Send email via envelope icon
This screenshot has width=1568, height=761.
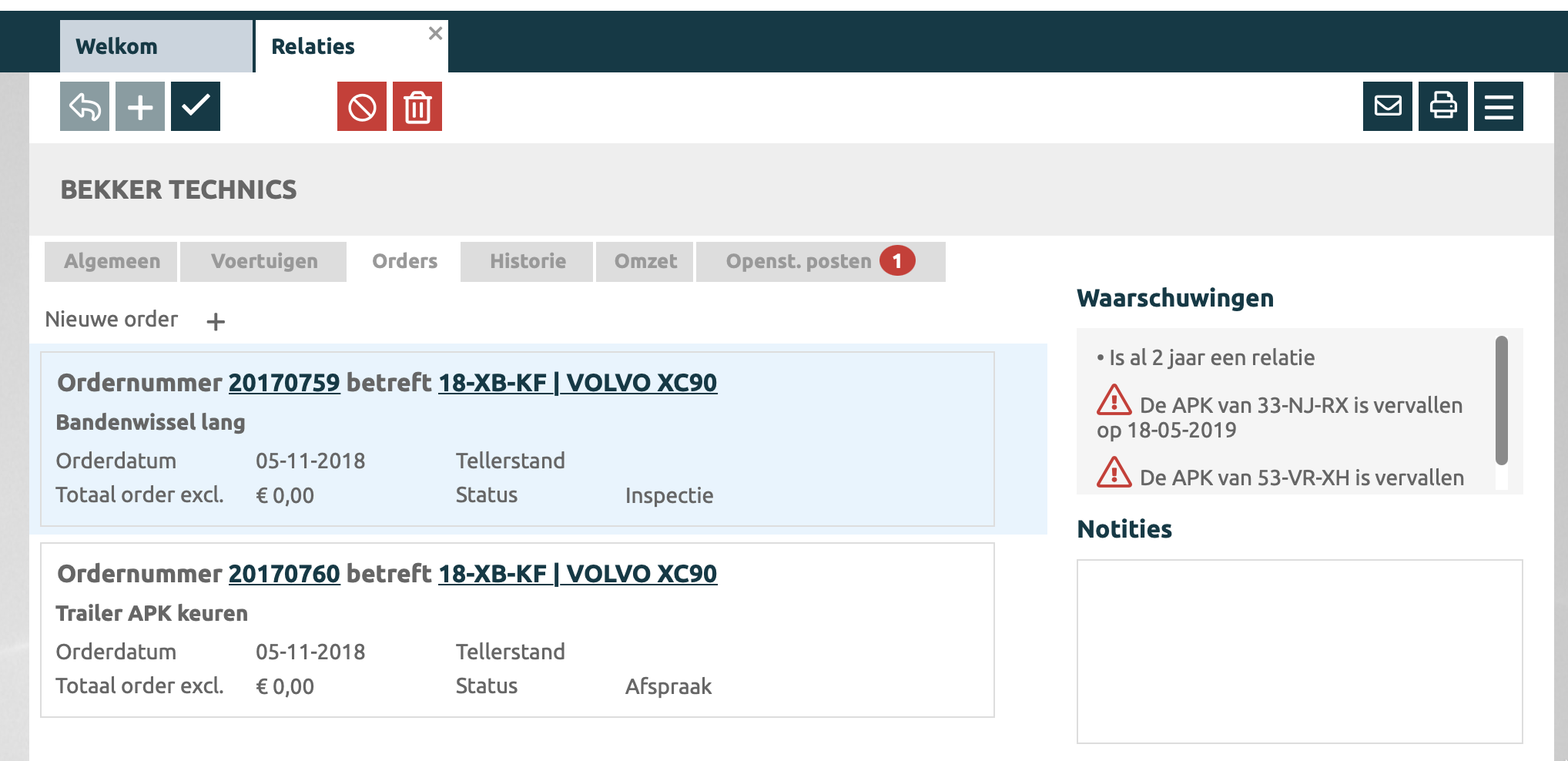(1388, 106)
